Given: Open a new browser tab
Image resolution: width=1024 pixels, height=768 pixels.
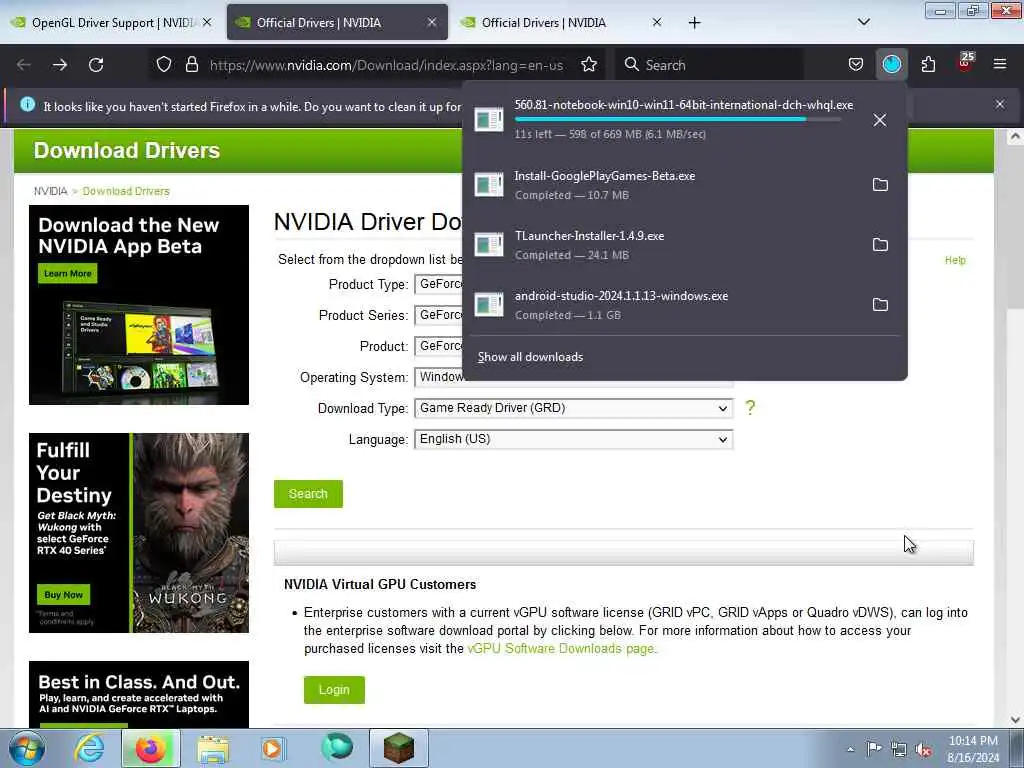Looking at the screenshot, I should [x=694, y=23].
